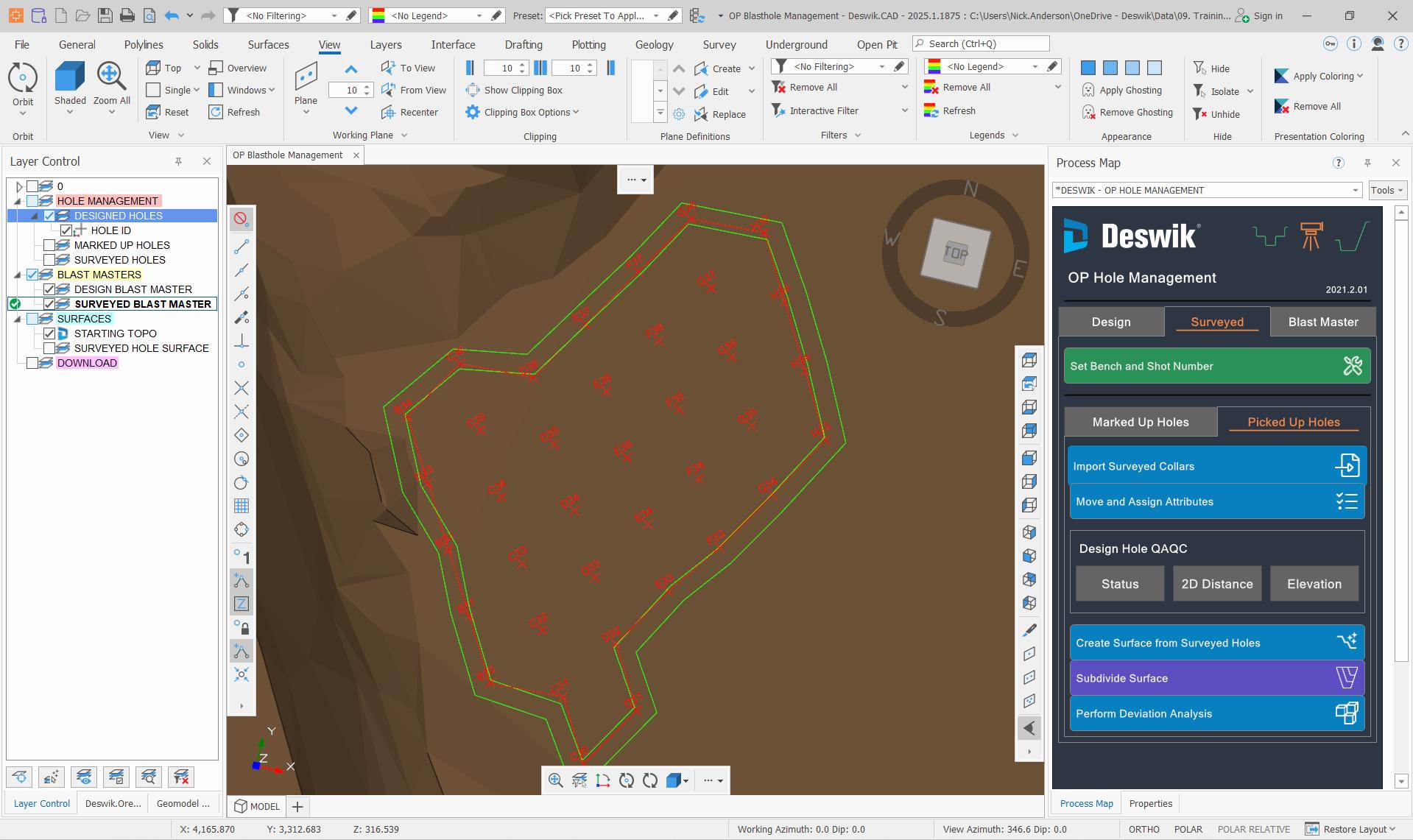Screen dimensions: 1413x840
Task: Click Create Surface from Surveyed Holes
Action: 1217,643
